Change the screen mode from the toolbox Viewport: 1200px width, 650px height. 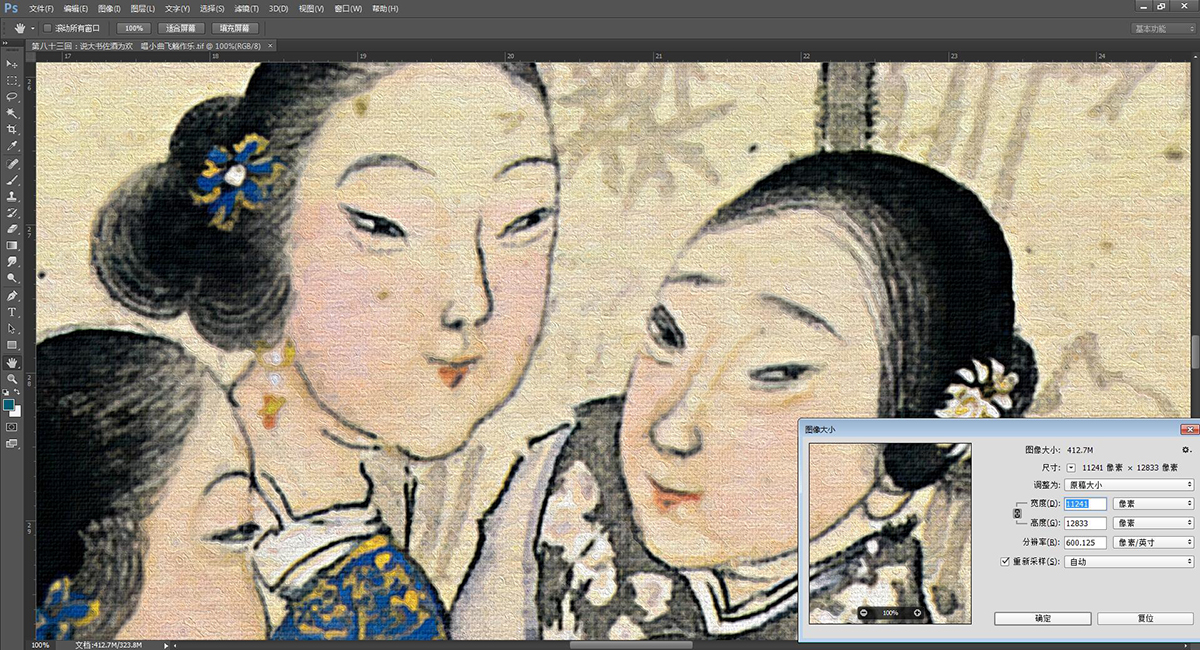click(x=12, y=442)
